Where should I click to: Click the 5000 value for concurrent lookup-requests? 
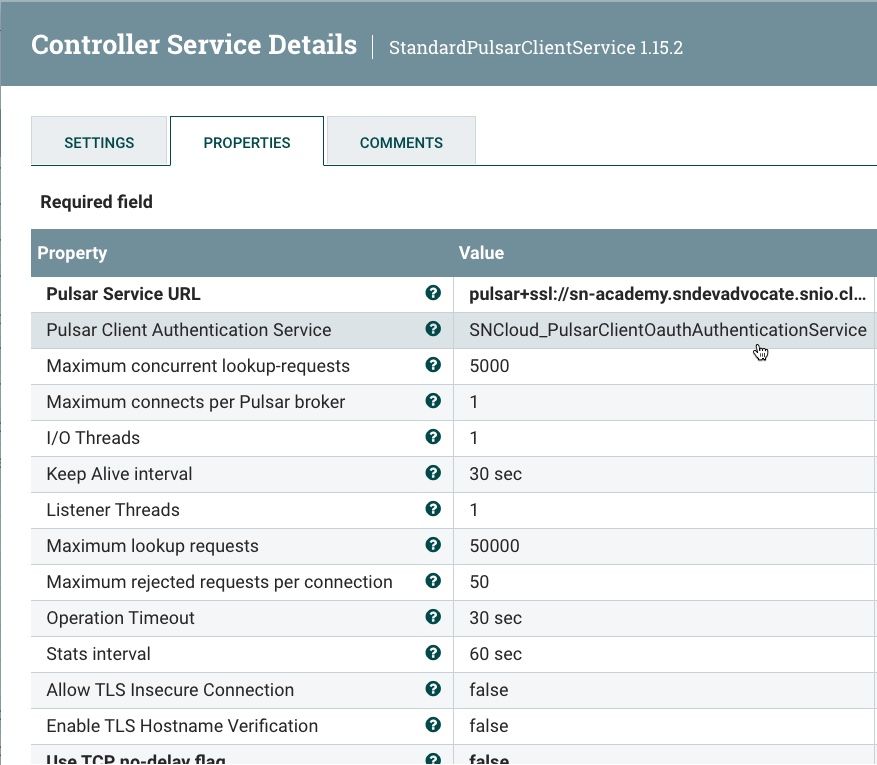[x=489, y=366]
